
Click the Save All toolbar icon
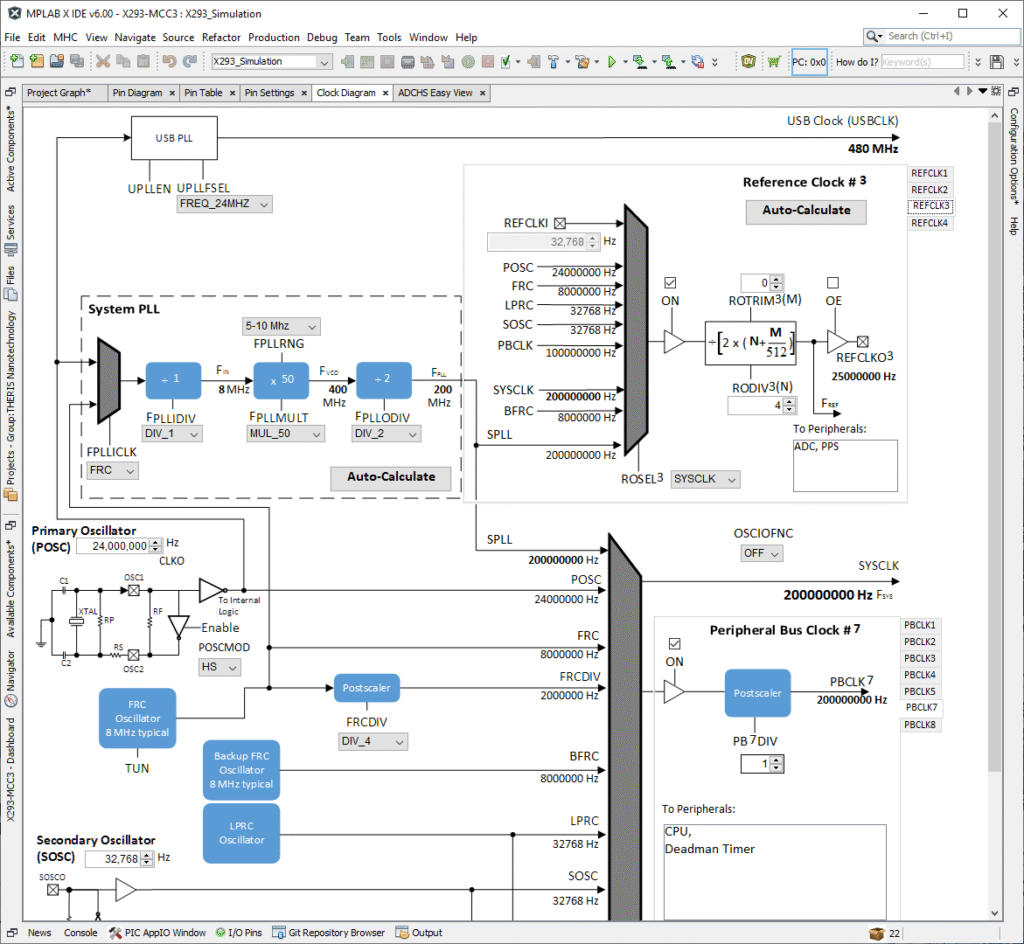77,61
